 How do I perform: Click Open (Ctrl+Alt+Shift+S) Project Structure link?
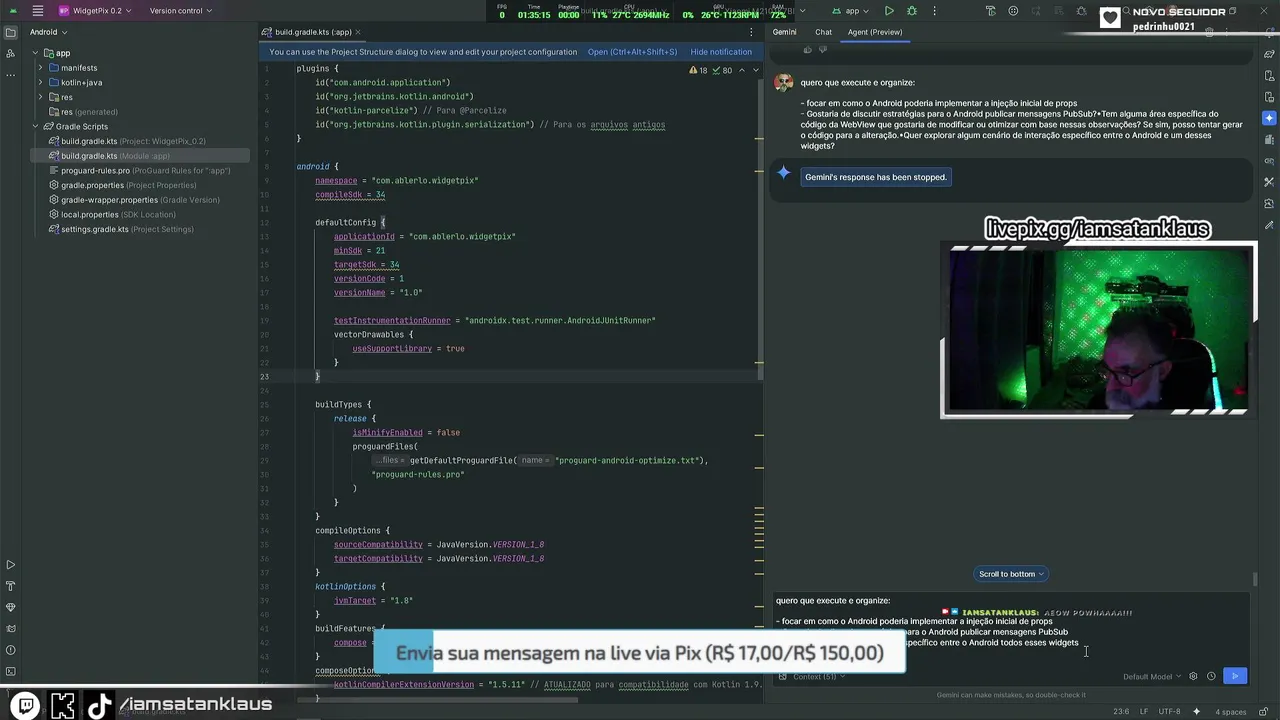632,52
